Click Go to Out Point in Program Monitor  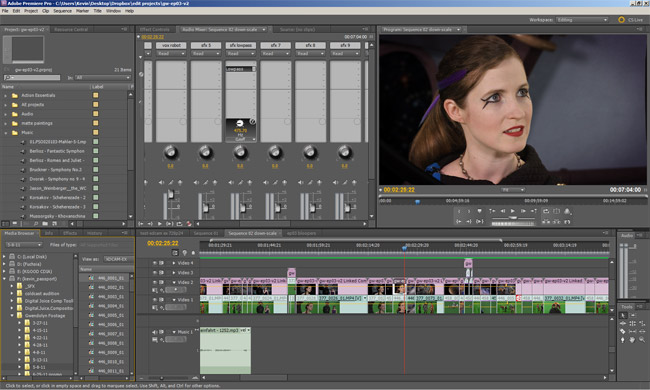pyautogui.click(x=469, y=221)
